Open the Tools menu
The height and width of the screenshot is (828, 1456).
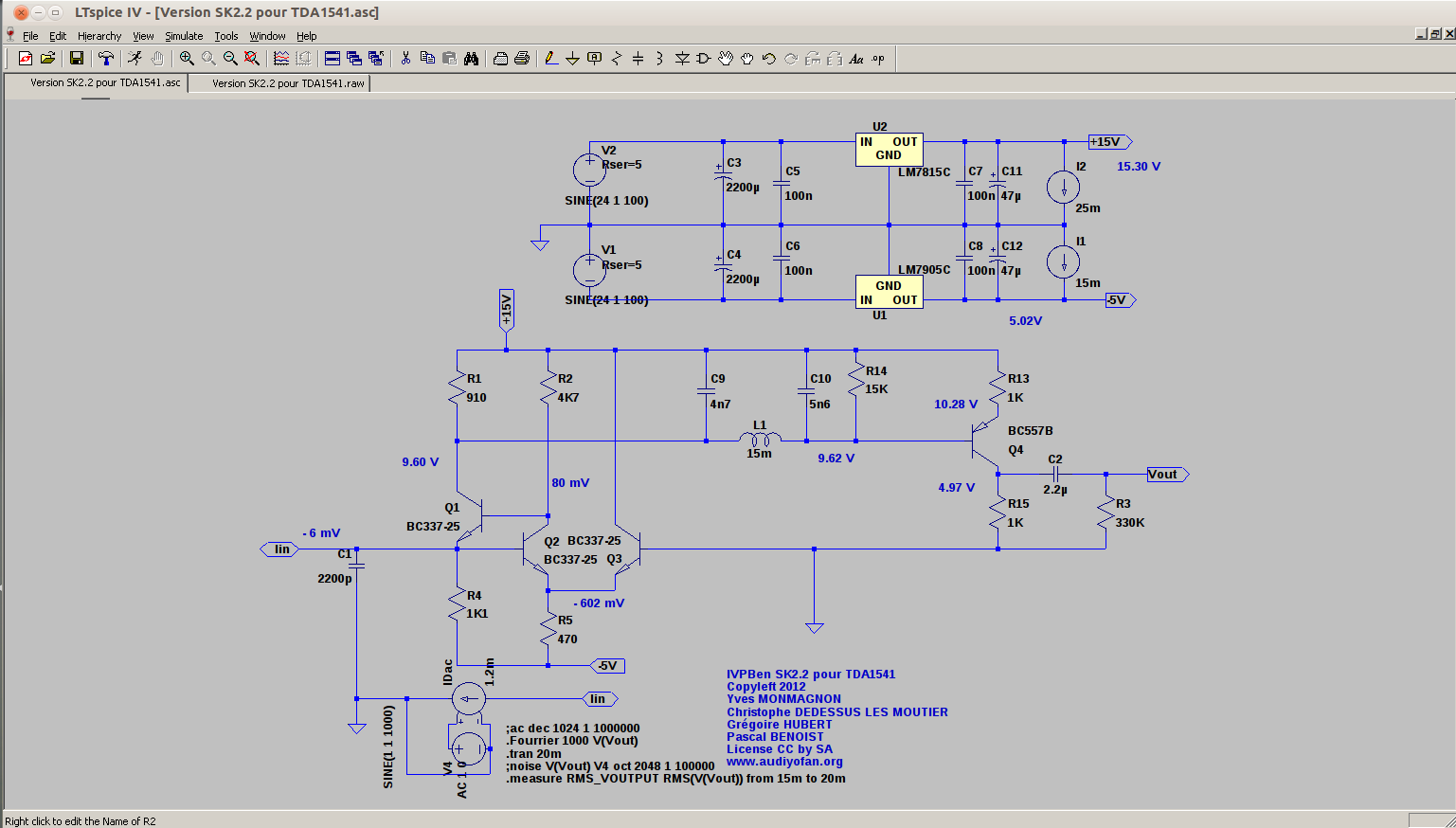click(x=226, y=36)
